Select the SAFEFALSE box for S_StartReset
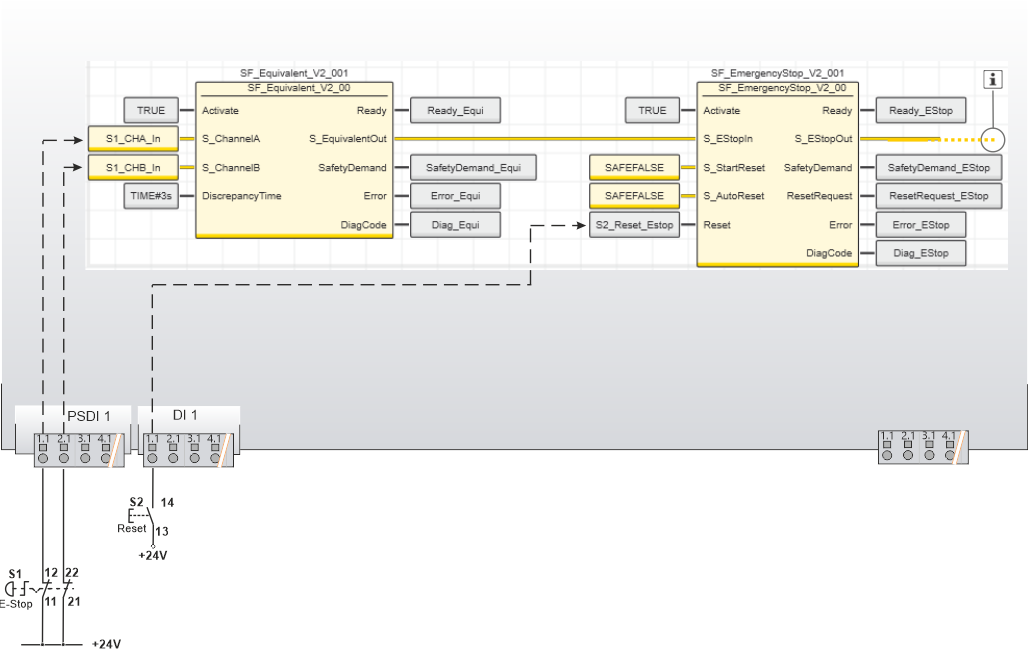This screenshot has height=649, width=1028. click(634, 167)
